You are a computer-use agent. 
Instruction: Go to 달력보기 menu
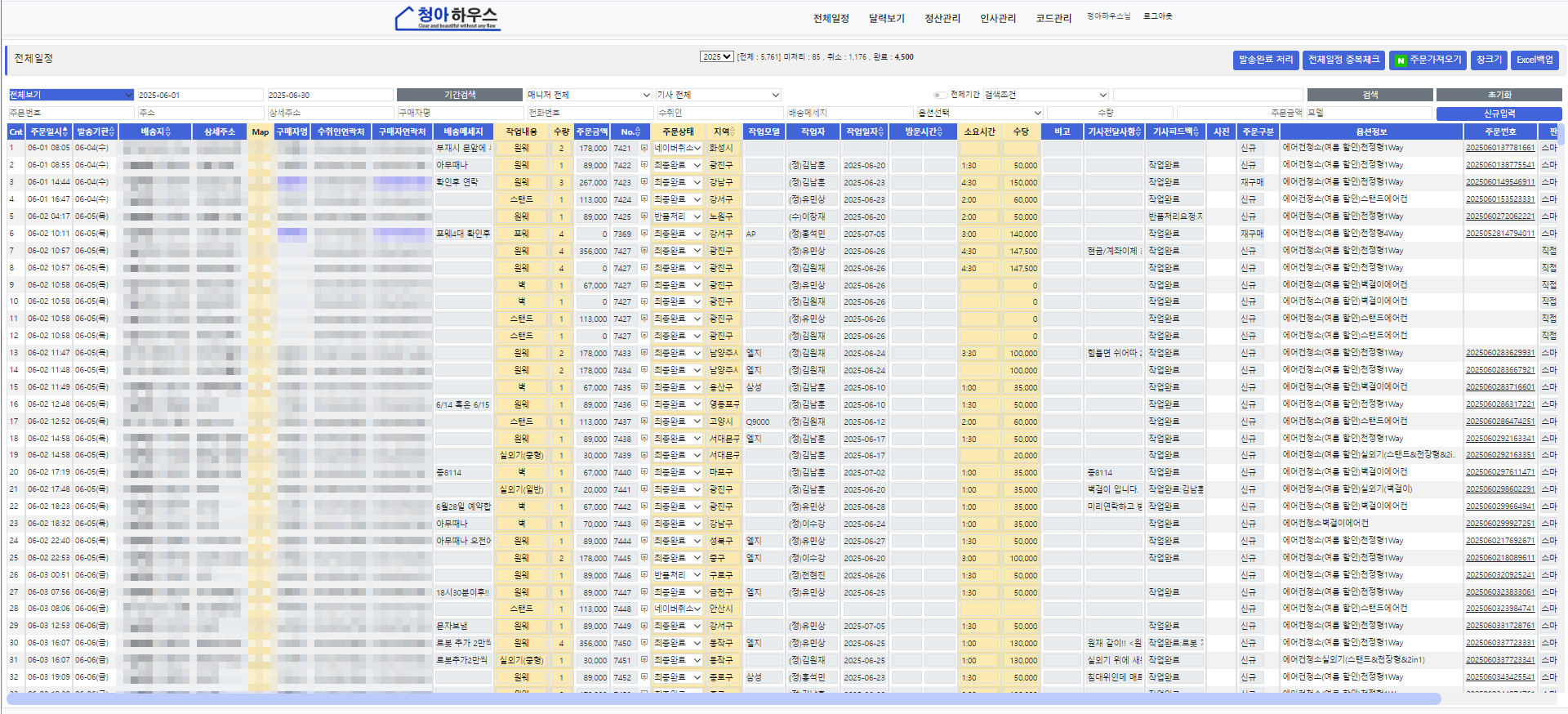886,18
